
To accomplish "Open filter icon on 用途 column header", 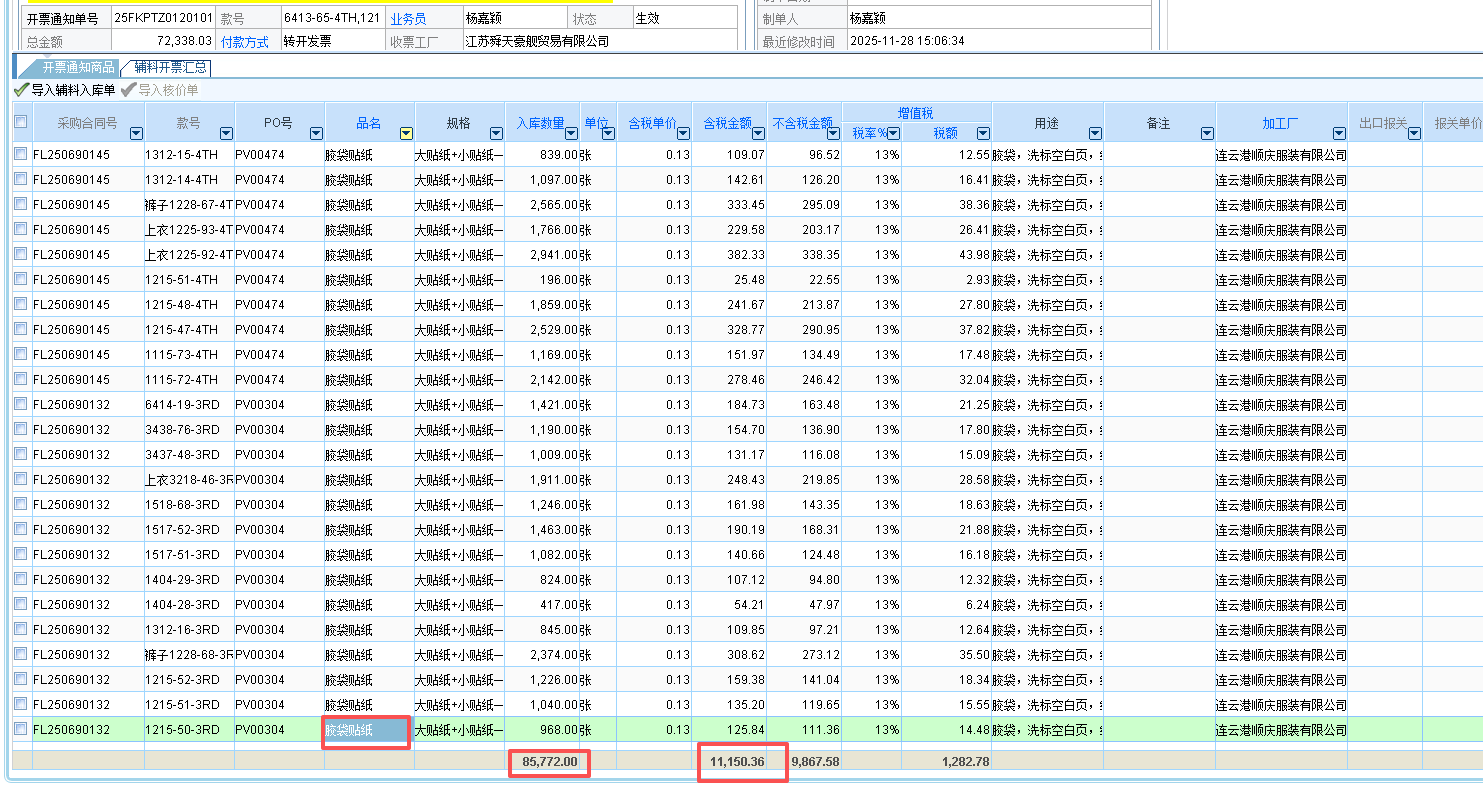I will point(1095,133).
